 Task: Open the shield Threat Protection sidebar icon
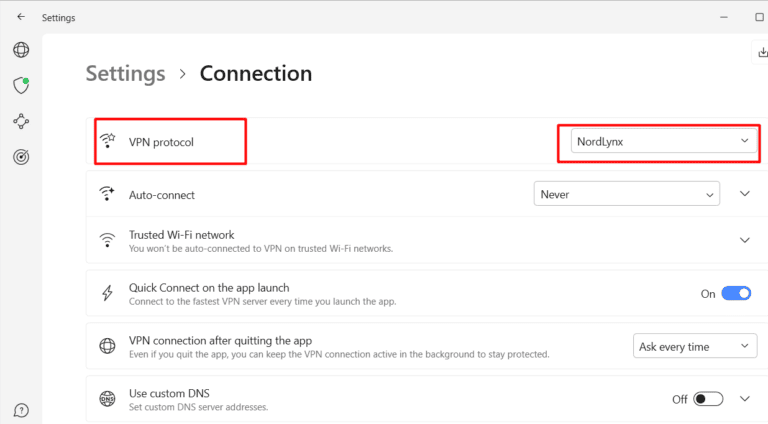[21, 85]
